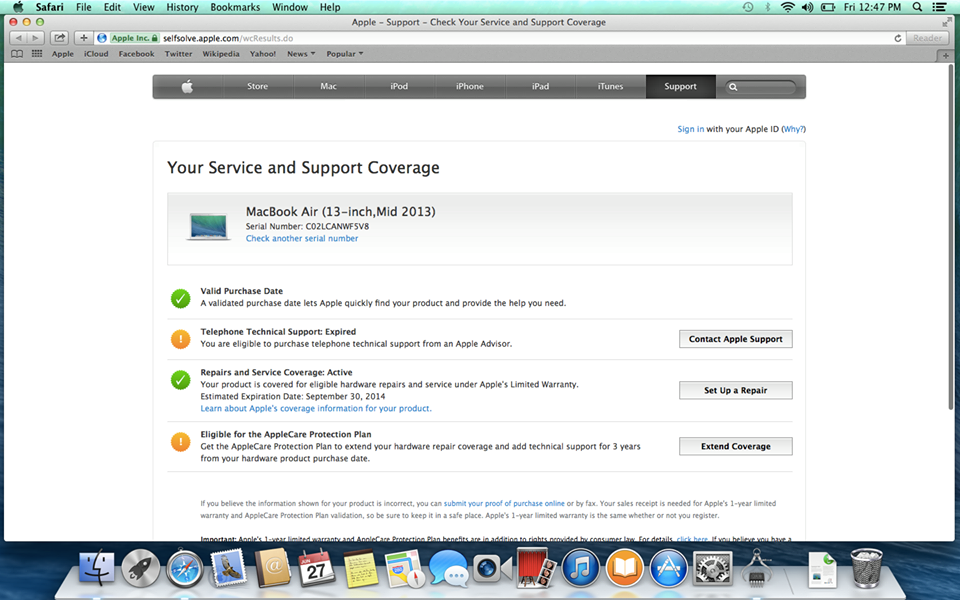Focus the Apple site search field

761,87
